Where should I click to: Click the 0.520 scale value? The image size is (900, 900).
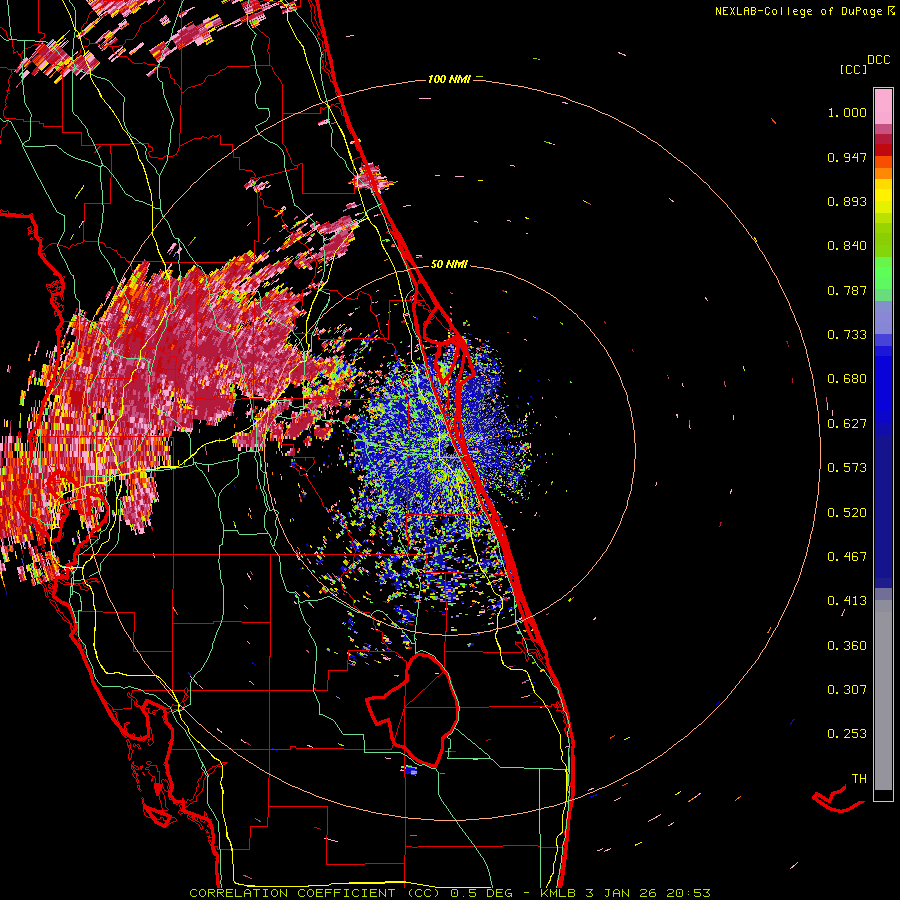(x=847, y=513)
